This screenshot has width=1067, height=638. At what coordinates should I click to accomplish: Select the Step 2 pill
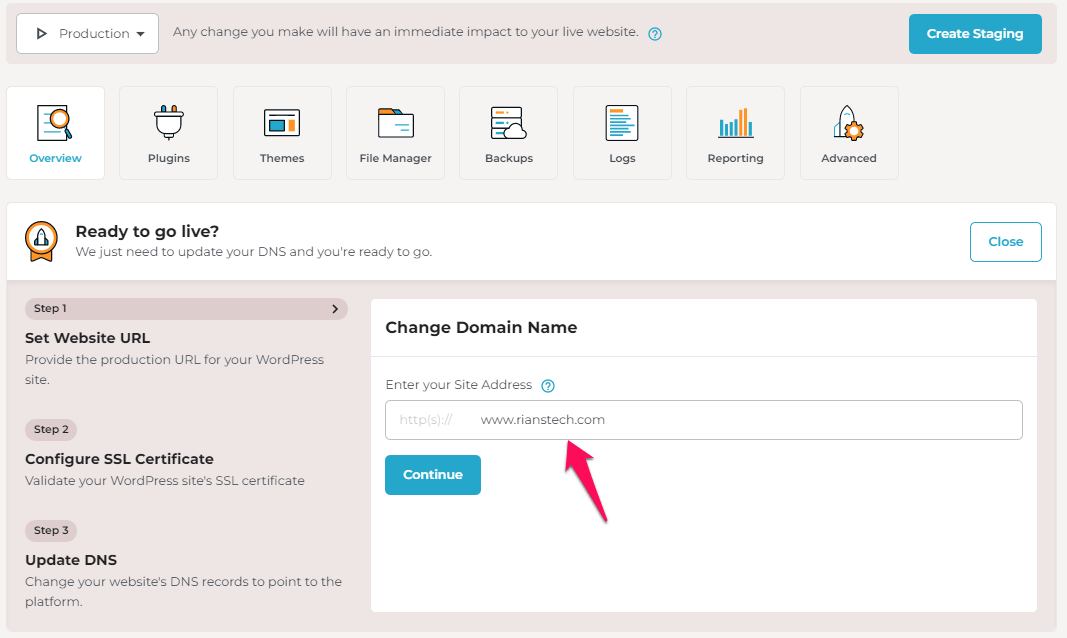coord(51,430)
